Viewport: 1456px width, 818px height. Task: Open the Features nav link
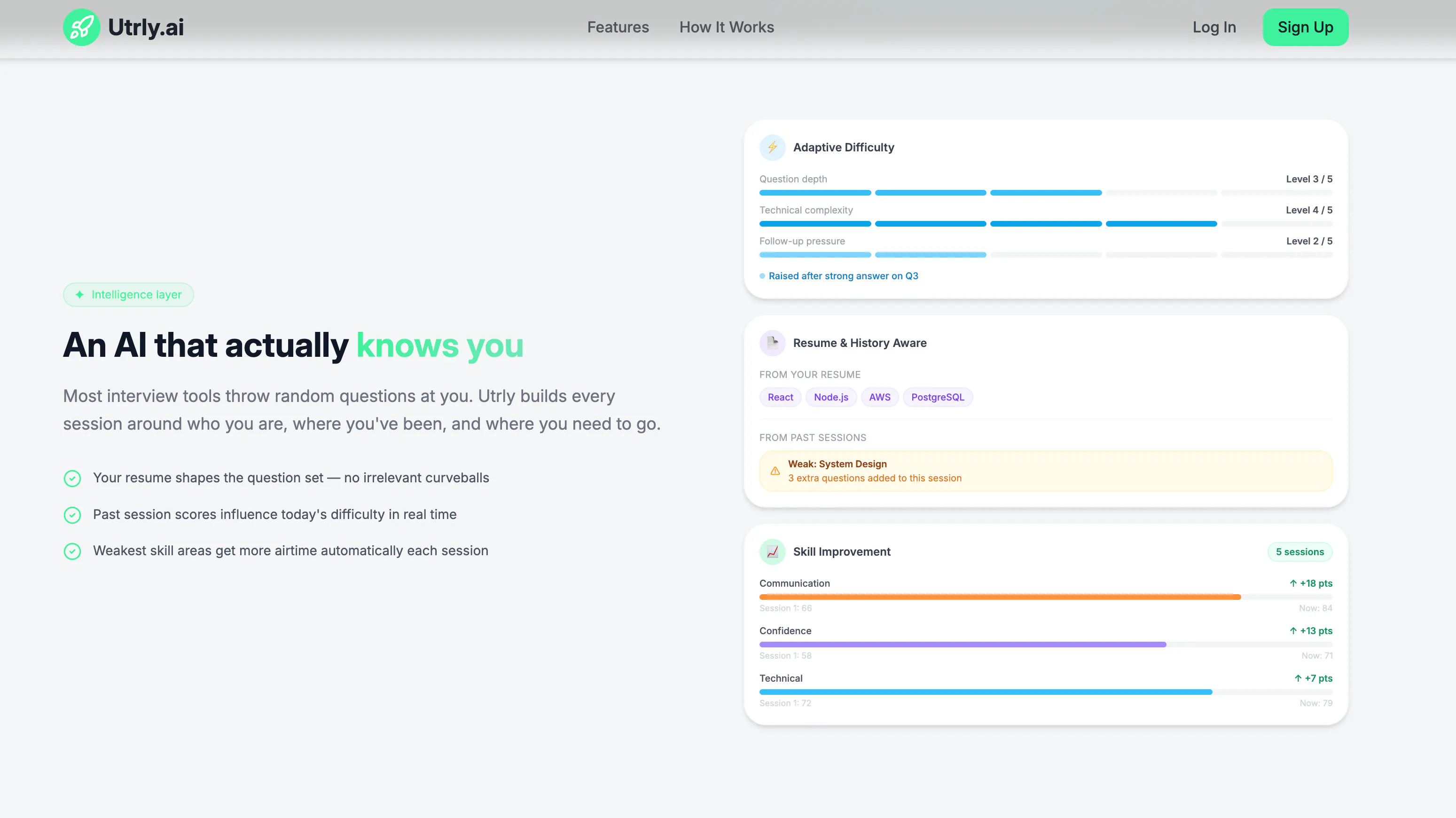tap(618, 27)
